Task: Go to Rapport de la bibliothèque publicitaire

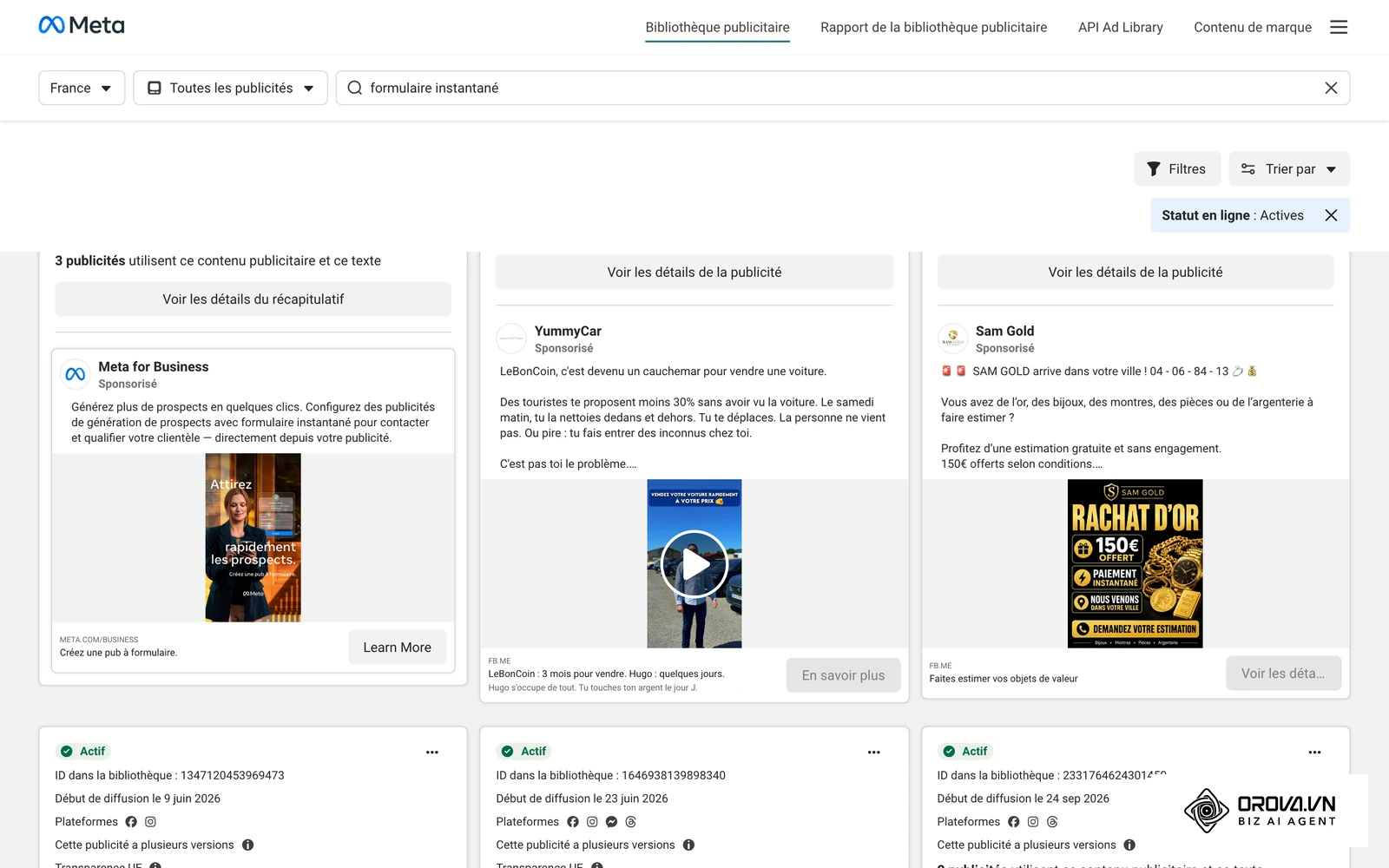Action: click(933, 27)
